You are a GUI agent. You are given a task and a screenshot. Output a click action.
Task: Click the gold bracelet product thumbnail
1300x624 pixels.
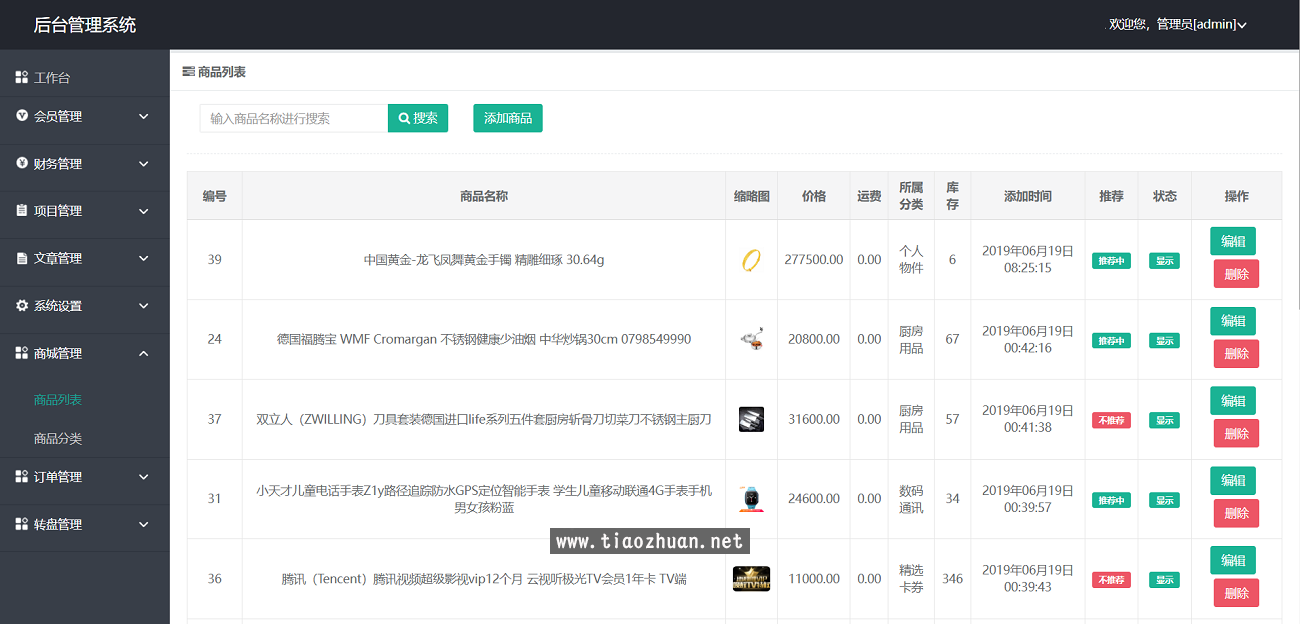coord(751,260)
